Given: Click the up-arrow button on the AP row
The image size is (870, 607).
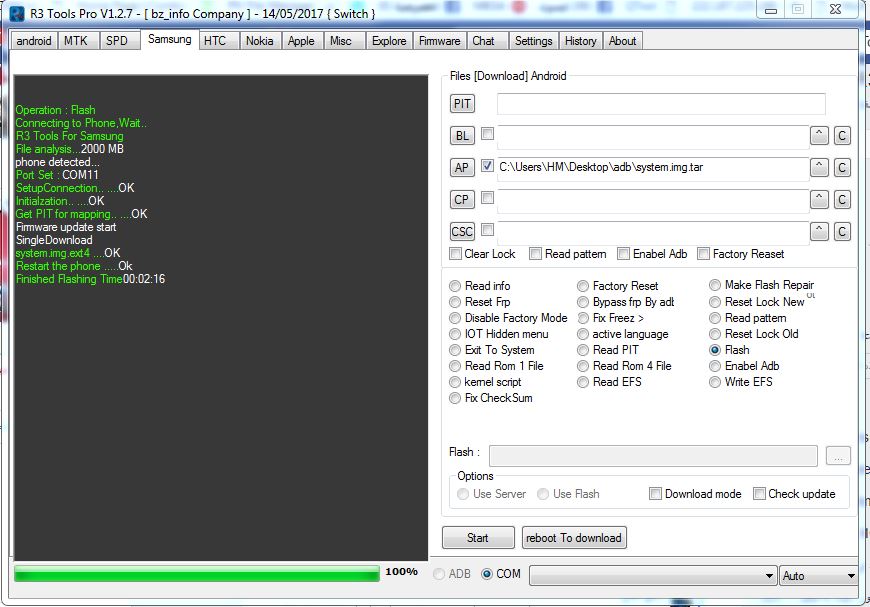Looking at the screenshot, I should 819,168.
